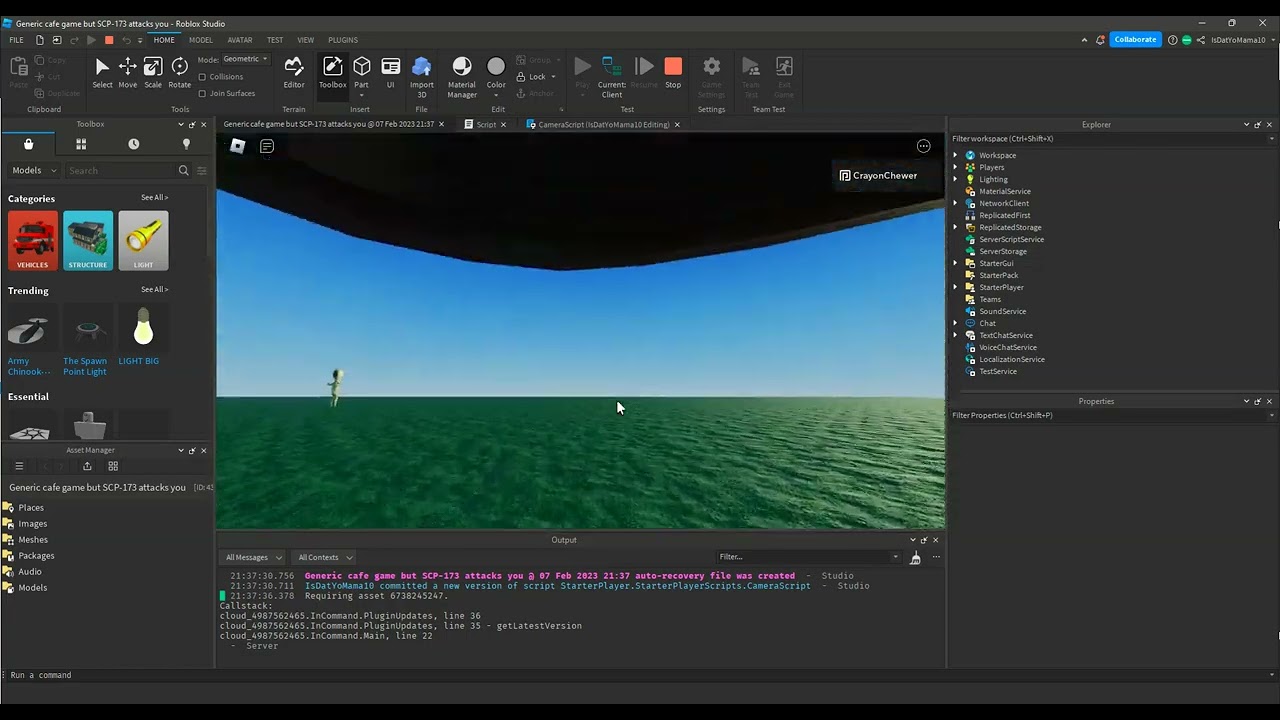Screen dimensions: 1280x720
Task: Open the chat icon in the viewport
Action: (x=267, y=146)
